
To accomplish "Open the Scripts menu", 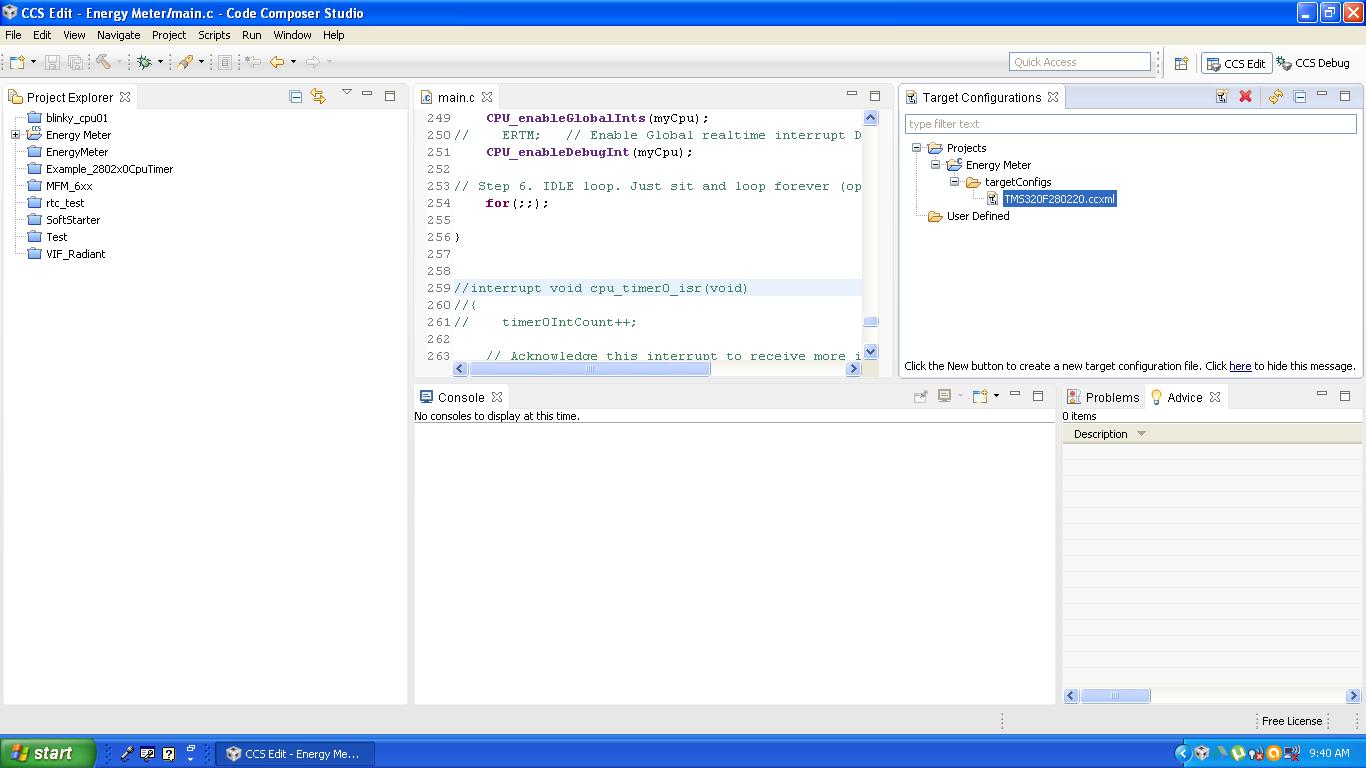I will tap(214, 35).
